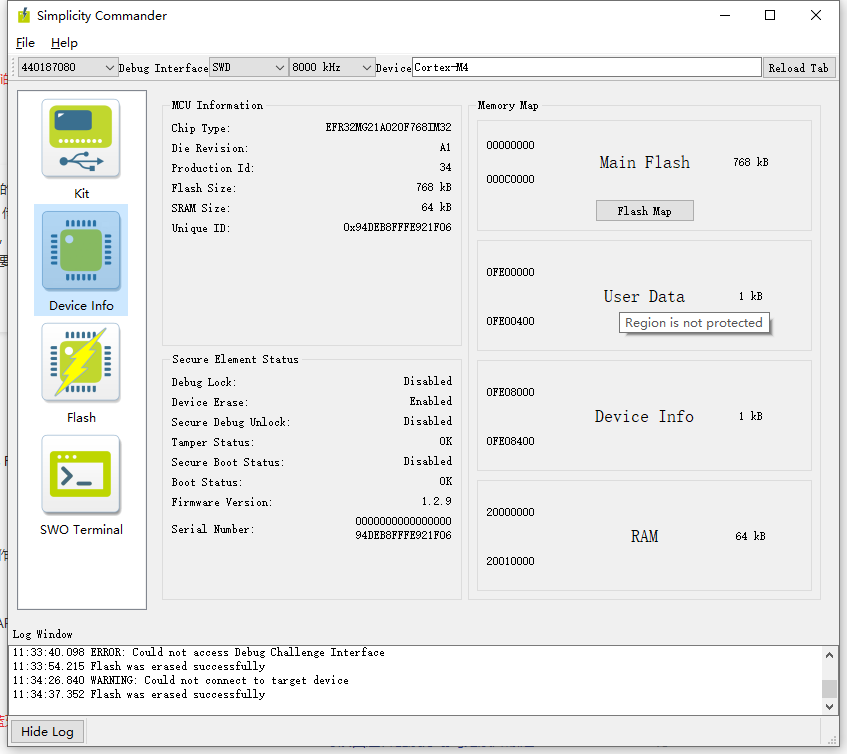The height and width of the screenshot is (754, 847).
Task: Select the Flash programming icon
Action: (x=80, y=363)
